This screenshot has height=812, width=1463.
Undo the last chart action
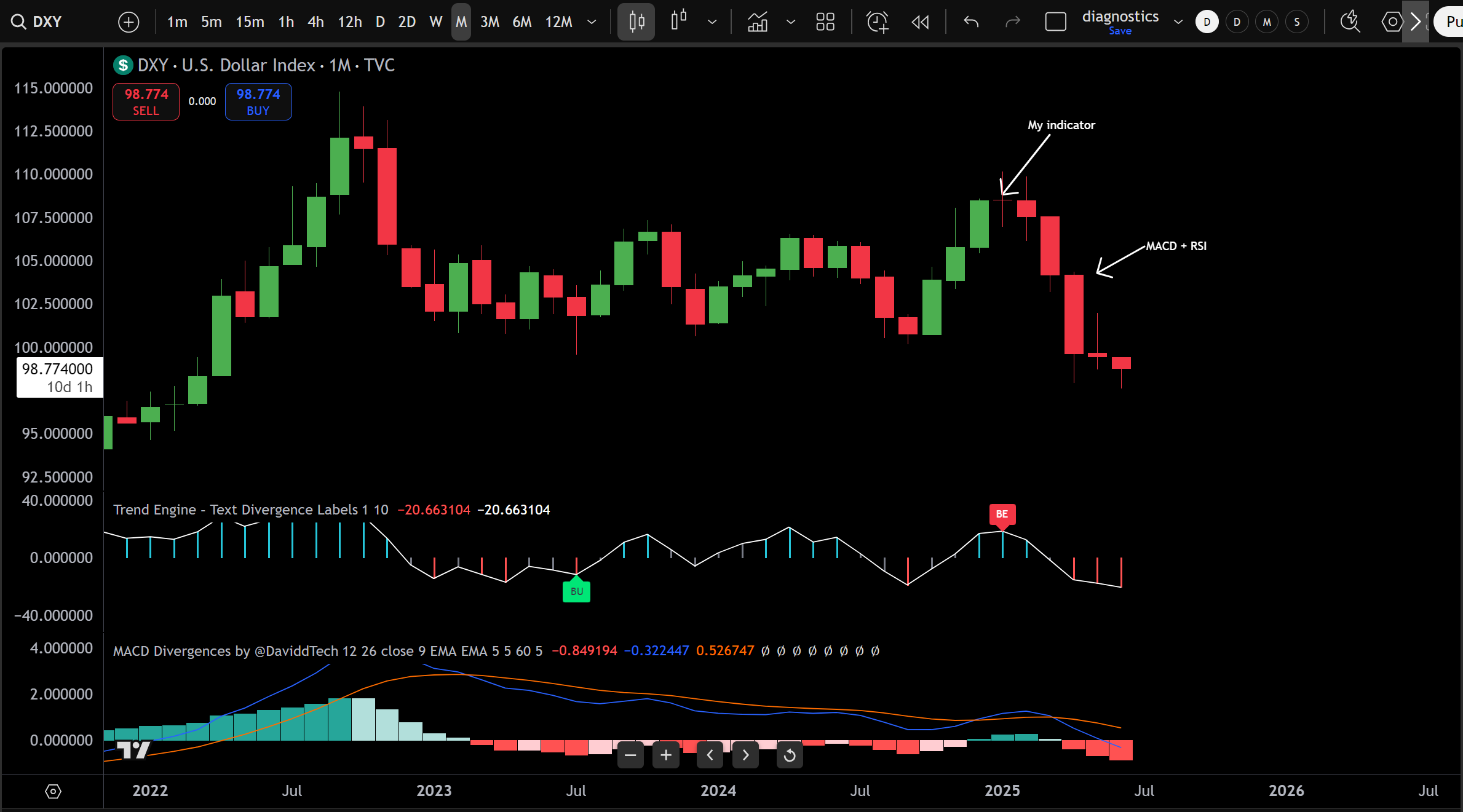[972, 22]
